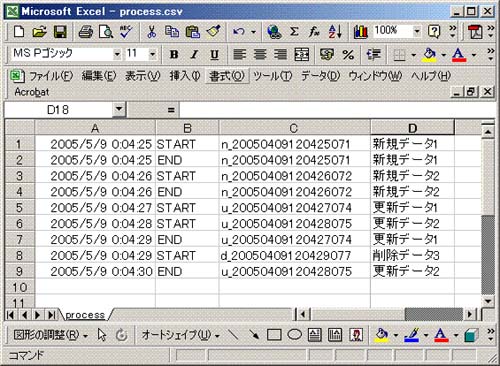This screenshot has width=500, height=366.
Task: Undo the last action
Action: pyautogui.click(x=239, y=32)
